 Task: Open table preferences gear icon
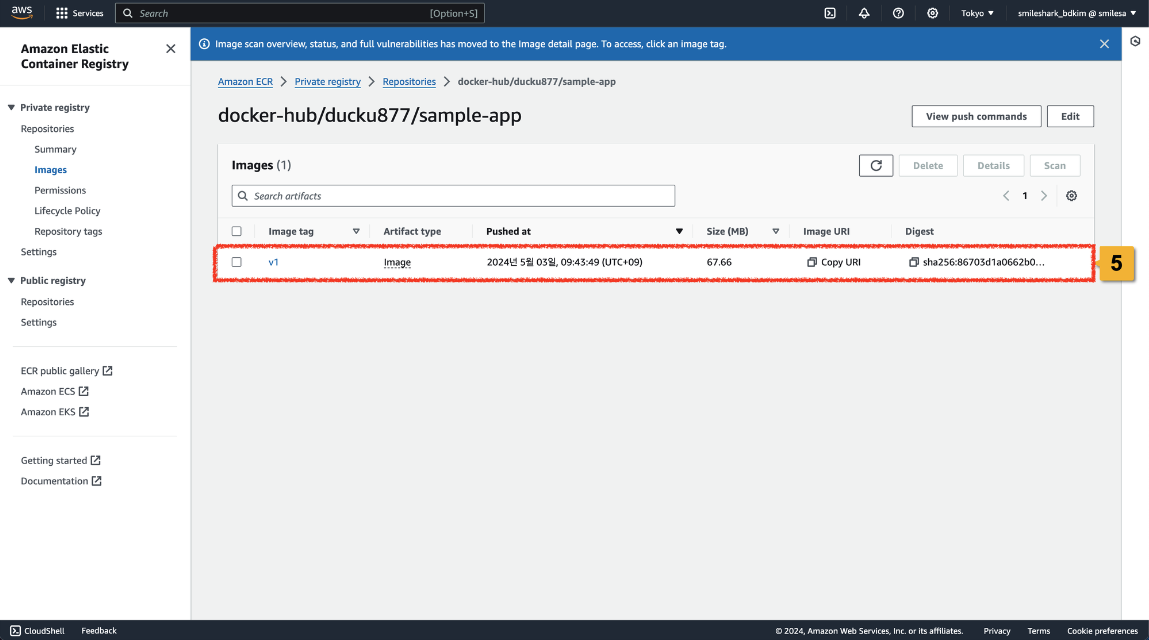tap(1071, 196)
